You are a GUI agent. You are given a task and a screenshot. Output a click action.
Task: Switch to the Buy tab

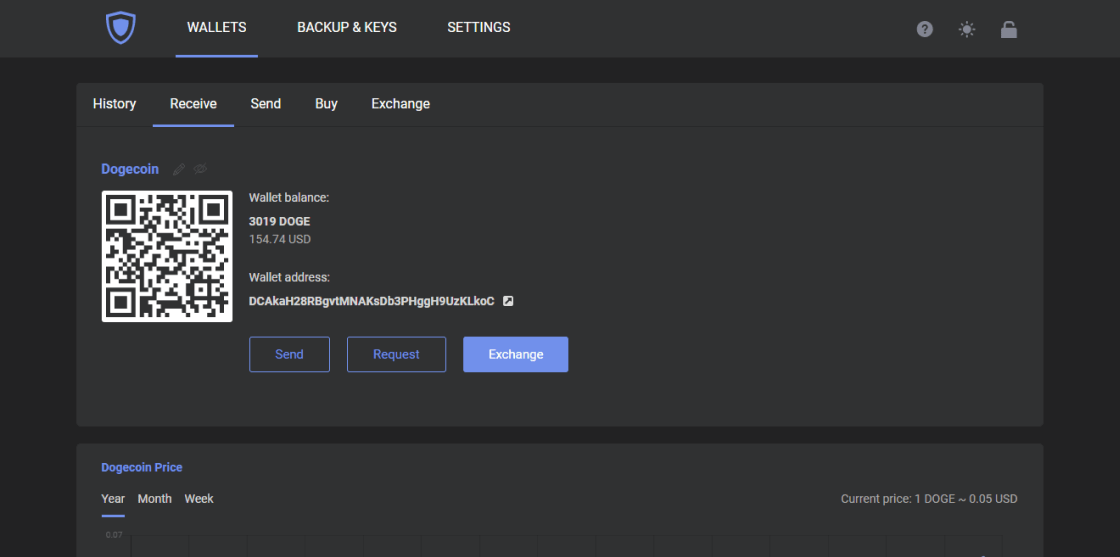pos(326,104)
